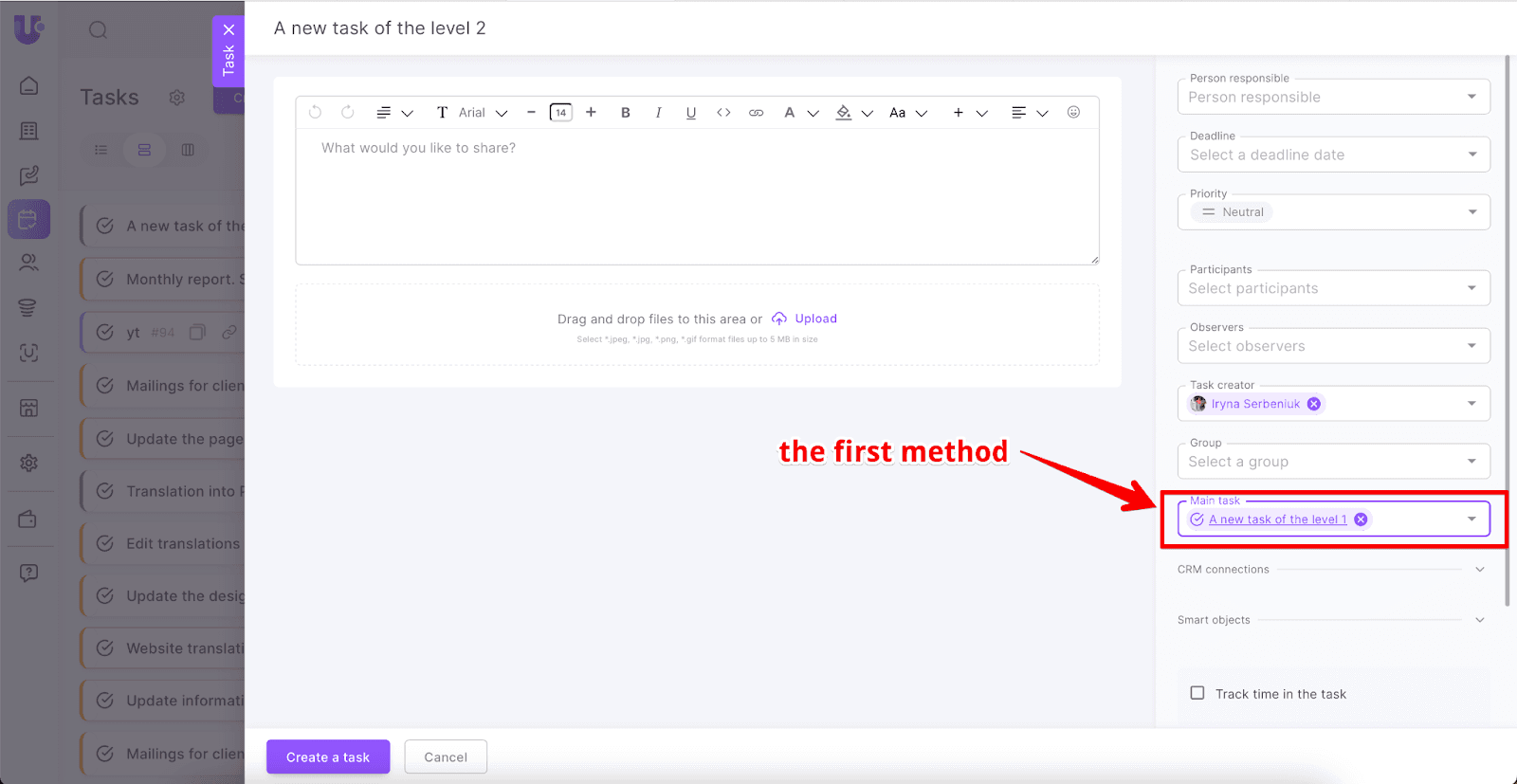Remove Iryna Serbeniuk from Task creator
The image size is (1517, 784).
(1314, 404)
